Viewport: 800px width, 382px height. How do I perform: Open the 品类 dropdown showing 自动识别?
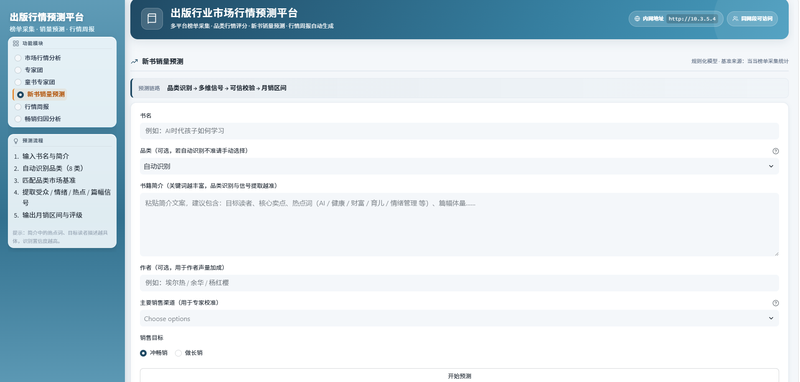point(459,166)
